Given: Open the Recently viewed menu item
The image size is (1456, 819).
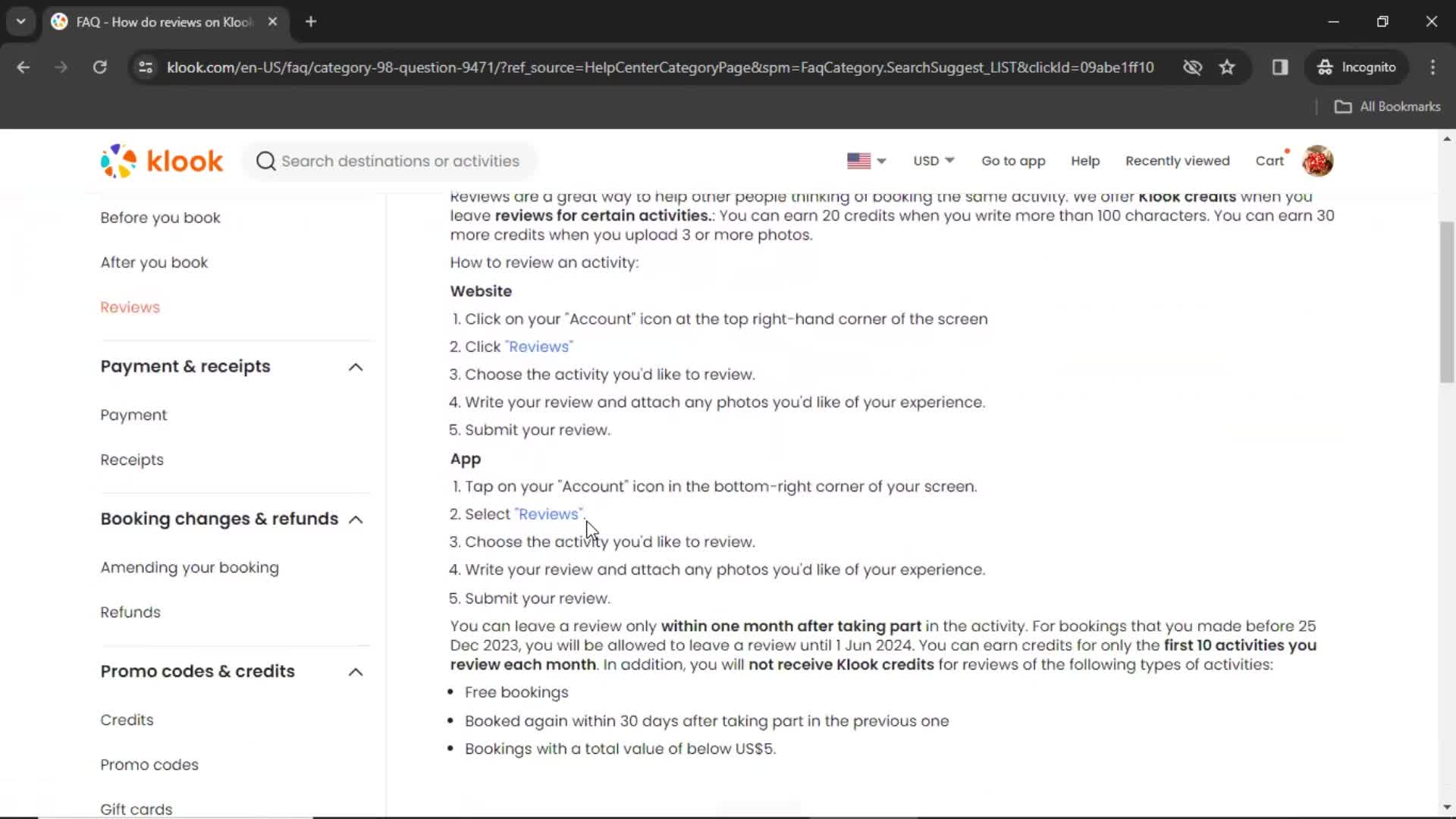Looking at the screenshot, I should coord(1177,161).
